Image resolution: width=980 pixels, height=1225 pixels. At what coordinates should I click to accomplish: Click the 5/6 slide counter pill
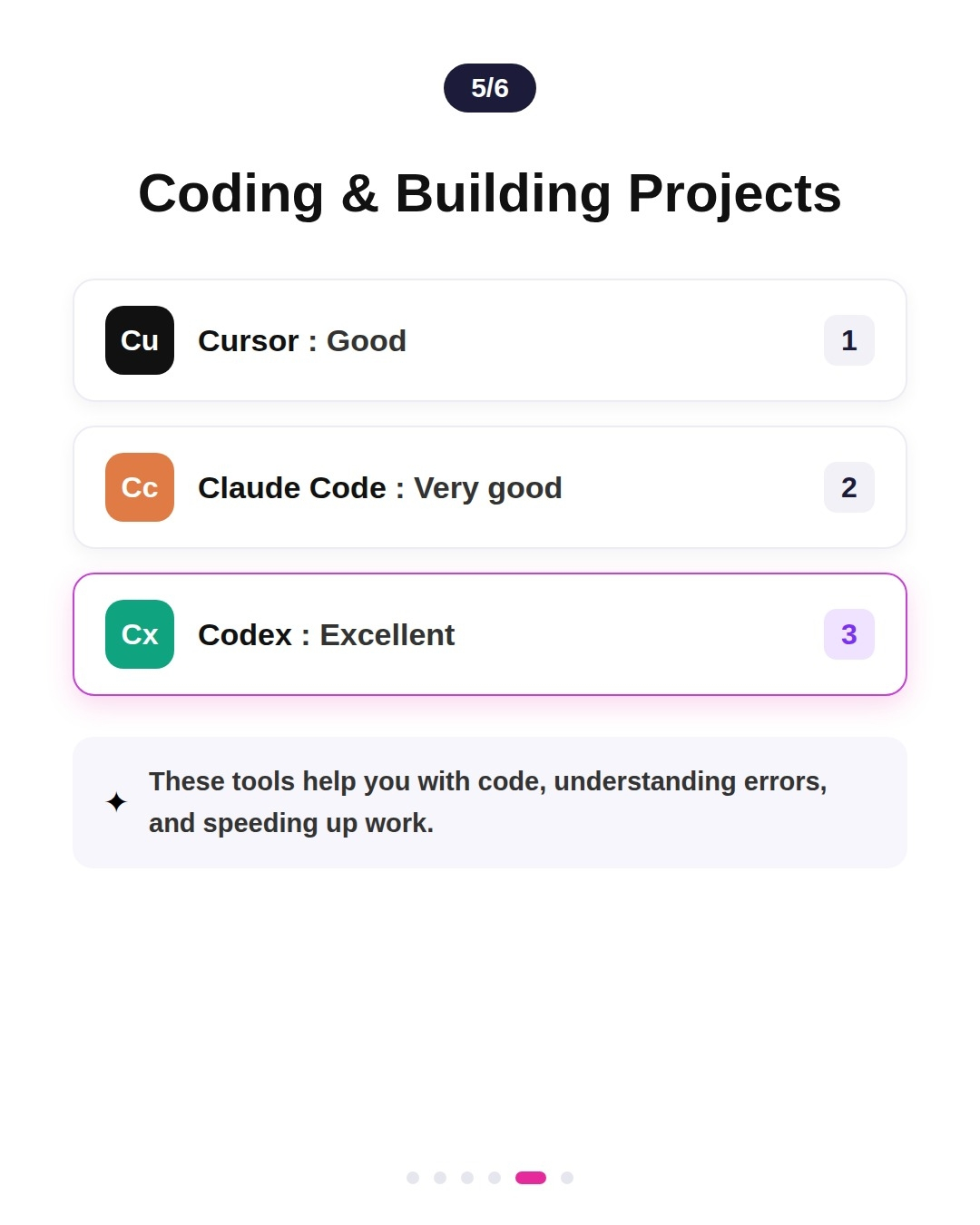(x=490, y=88)
